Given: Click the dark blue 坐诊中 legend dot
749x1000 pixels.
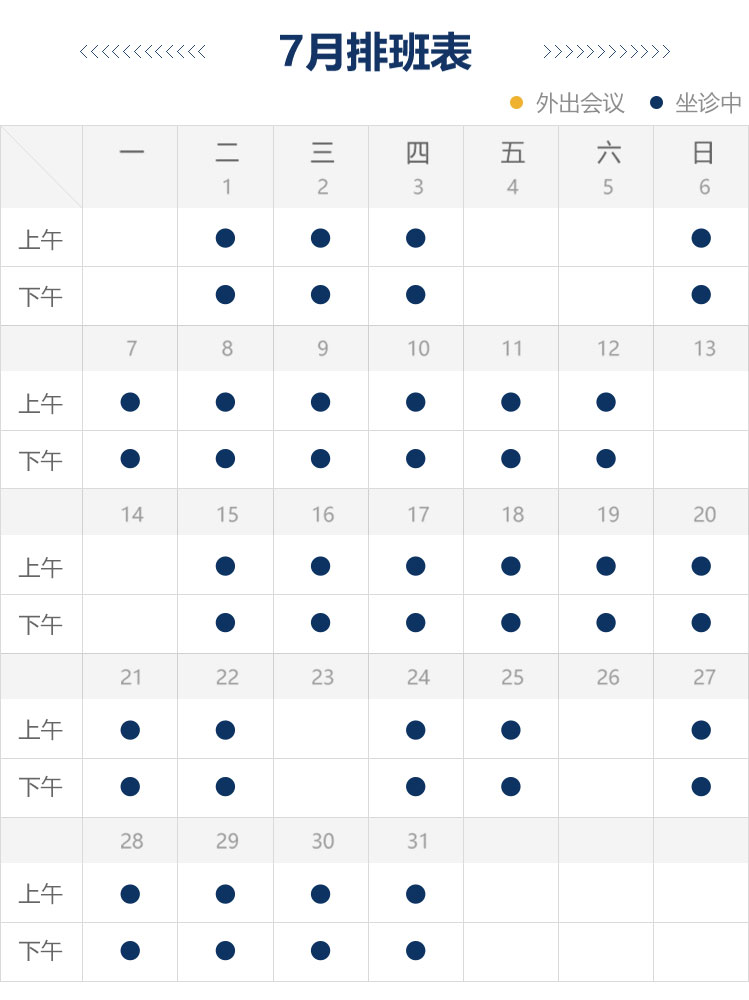Looking at the screenshot, I should 656,103.
